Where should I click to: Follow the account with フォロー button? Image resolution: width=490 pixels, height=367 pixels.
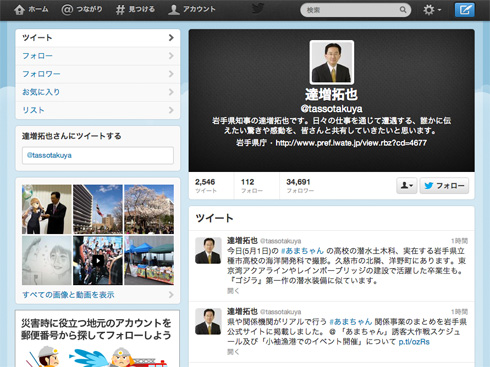[444, 186]
